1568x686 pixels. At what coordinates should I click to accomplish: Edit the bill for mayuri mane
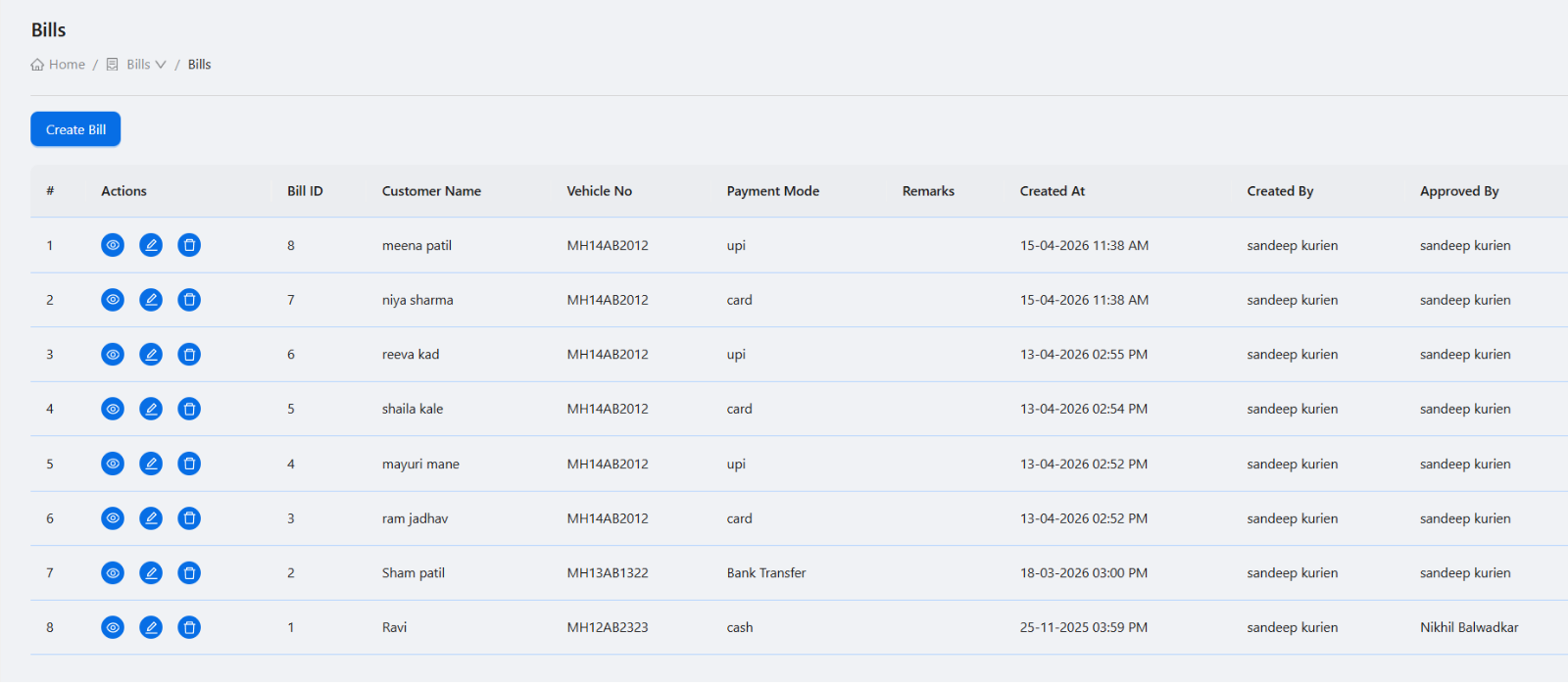[x=151, y=464]
